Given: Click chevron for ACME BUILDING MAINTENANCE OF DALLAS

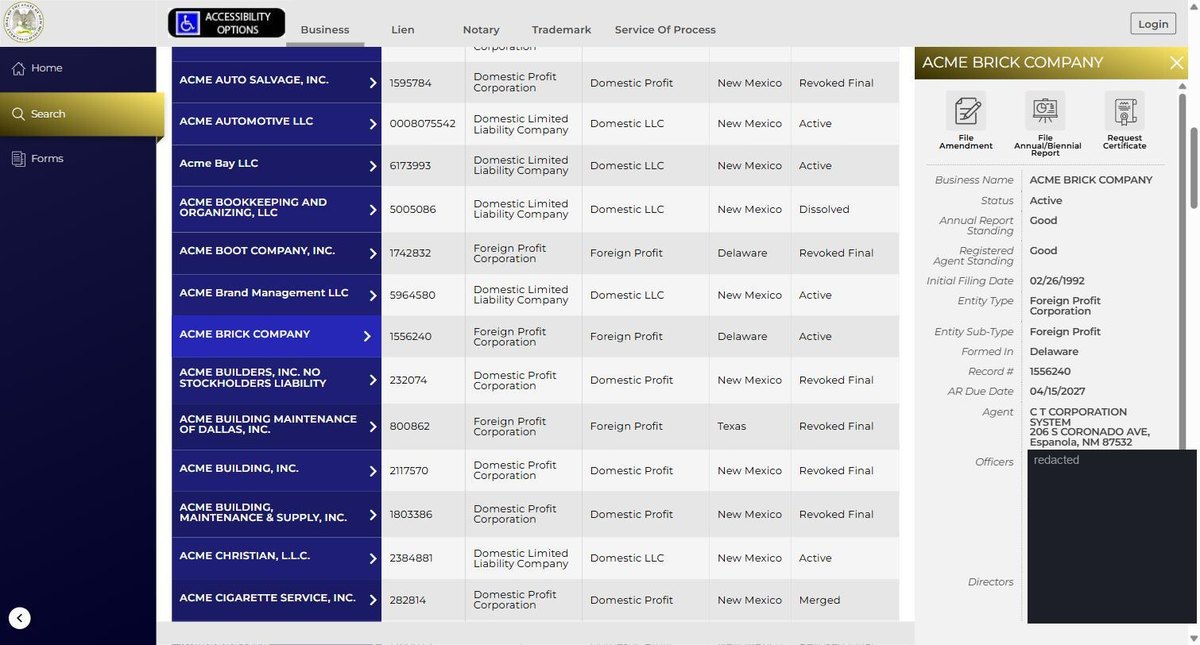Looking at the screenshot, I should [372, 426].
